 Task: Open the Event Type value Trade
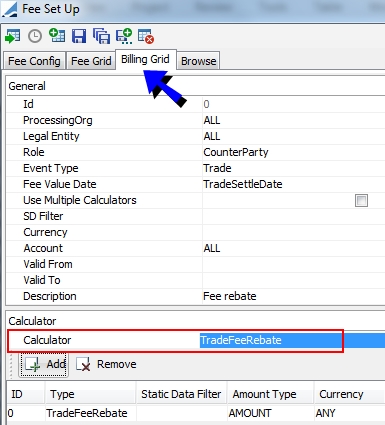coord(293,168)
